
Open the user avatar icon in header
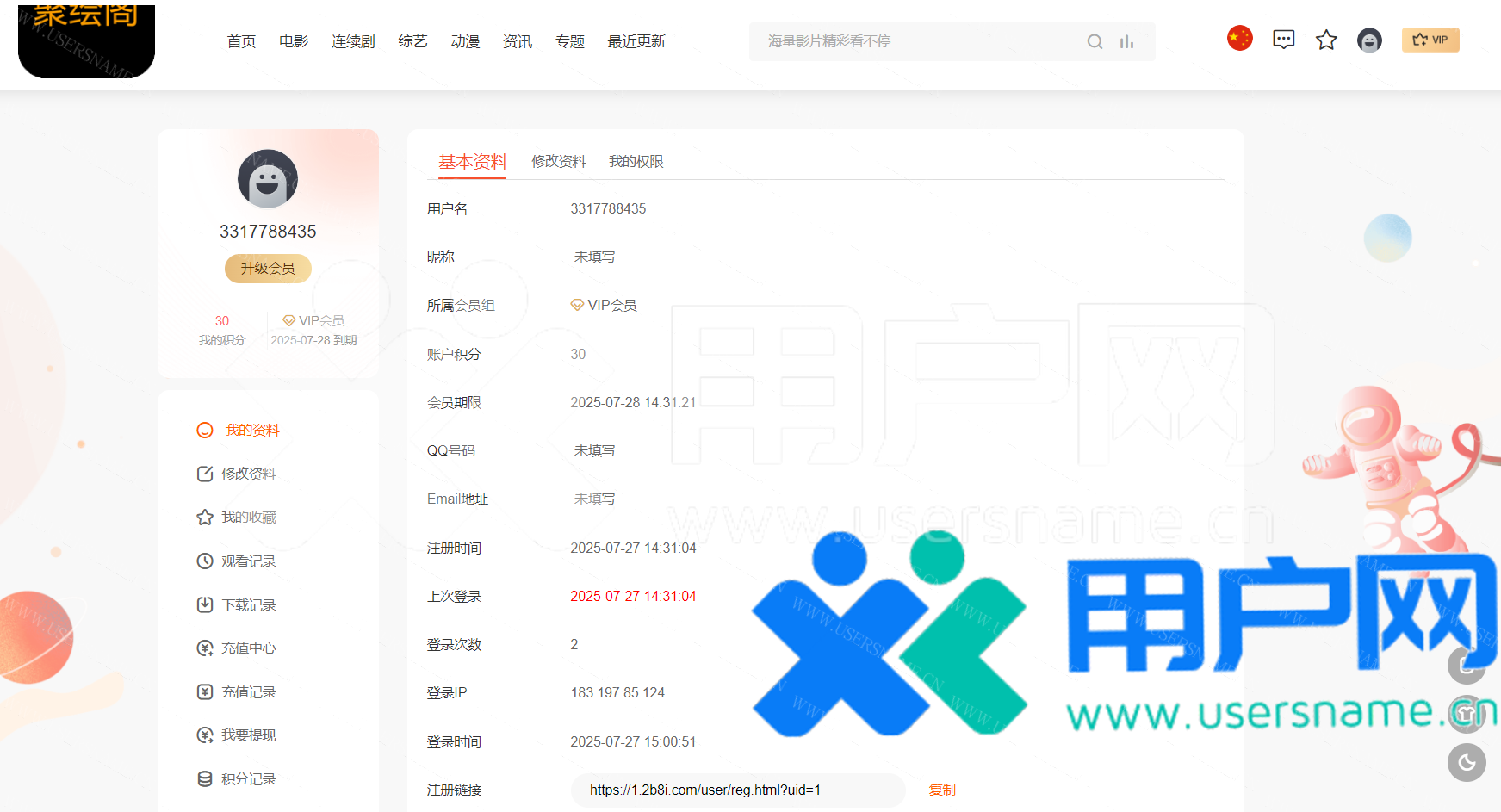click(x=1369, y=40)
